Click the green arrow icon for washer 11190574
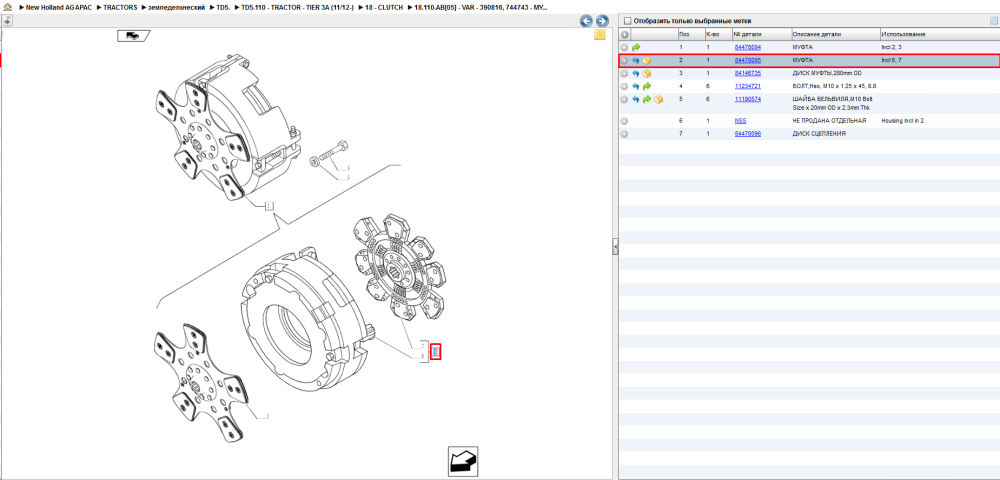 pyautogui.click(x=647, y=99)
